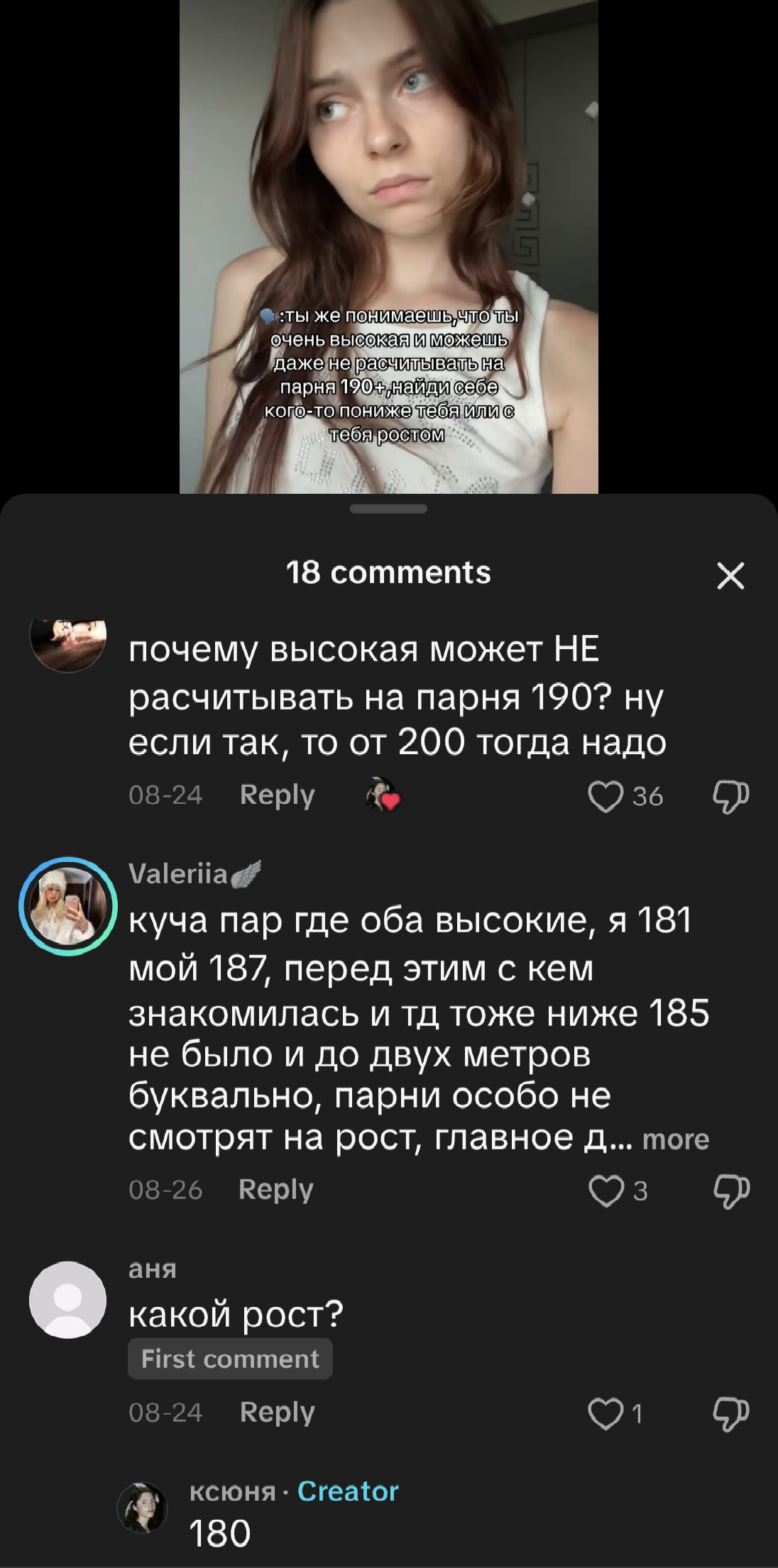Image resolution: width=778 pixels, height=1568 pixels.
Task: Close the comments panel with X
Action: tap(730, 575)
